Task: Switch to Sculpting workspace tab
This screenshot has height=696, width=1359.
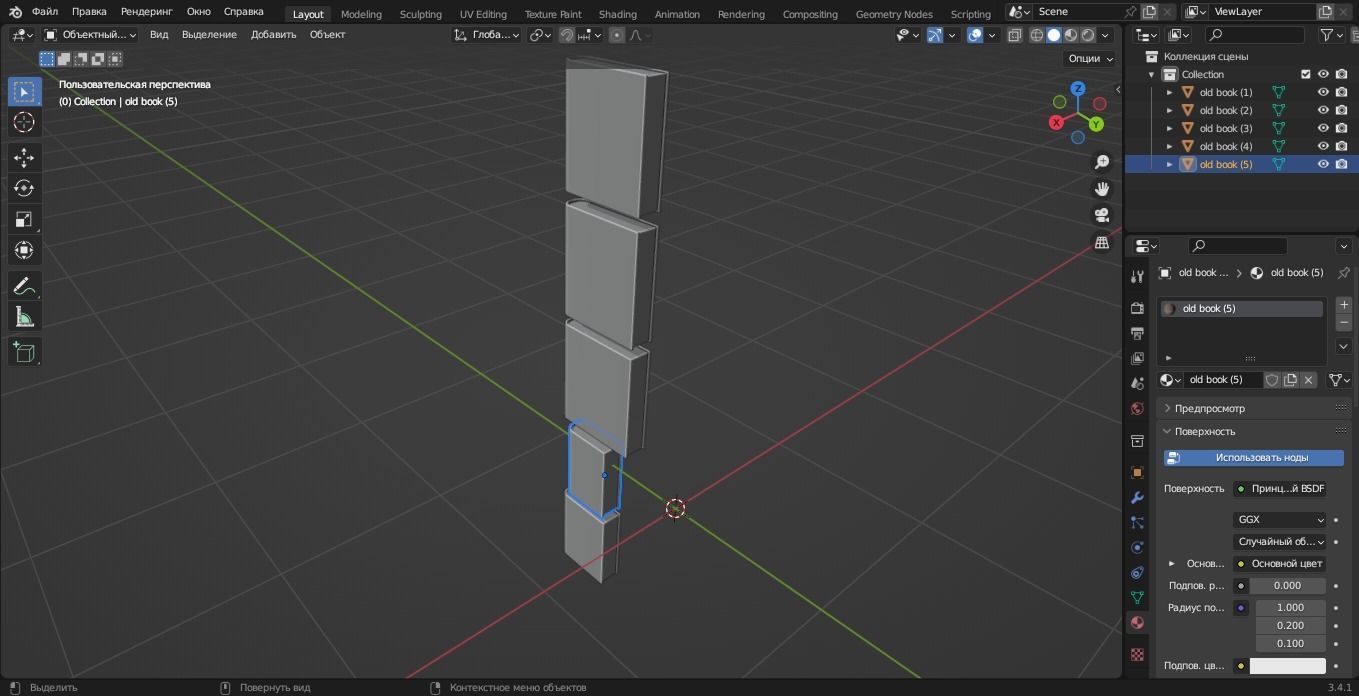Action: pos(420,14)
